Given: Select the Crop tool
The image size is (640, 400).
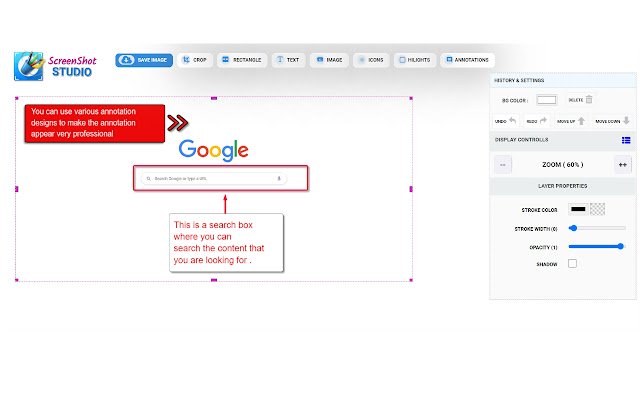Looking at the screenshot, I should [x=195, y=60].
